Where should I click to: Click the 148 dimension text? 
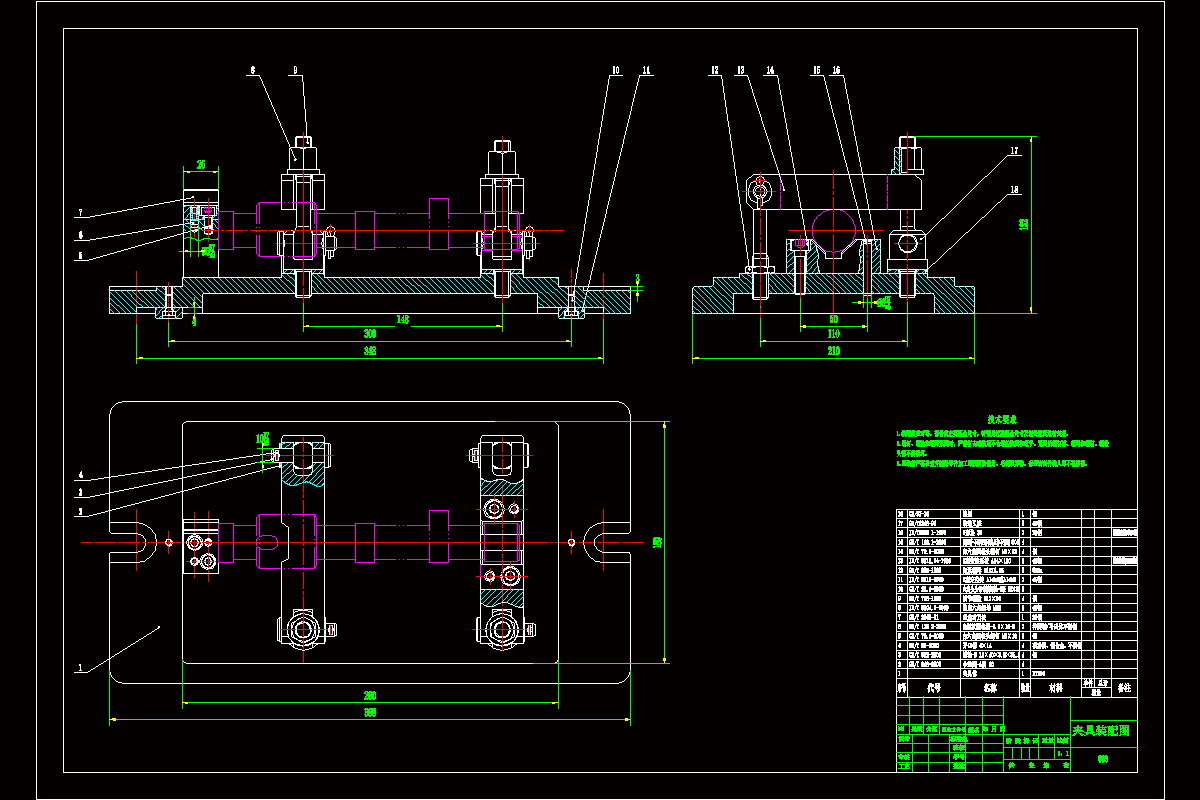coord(403,320)
